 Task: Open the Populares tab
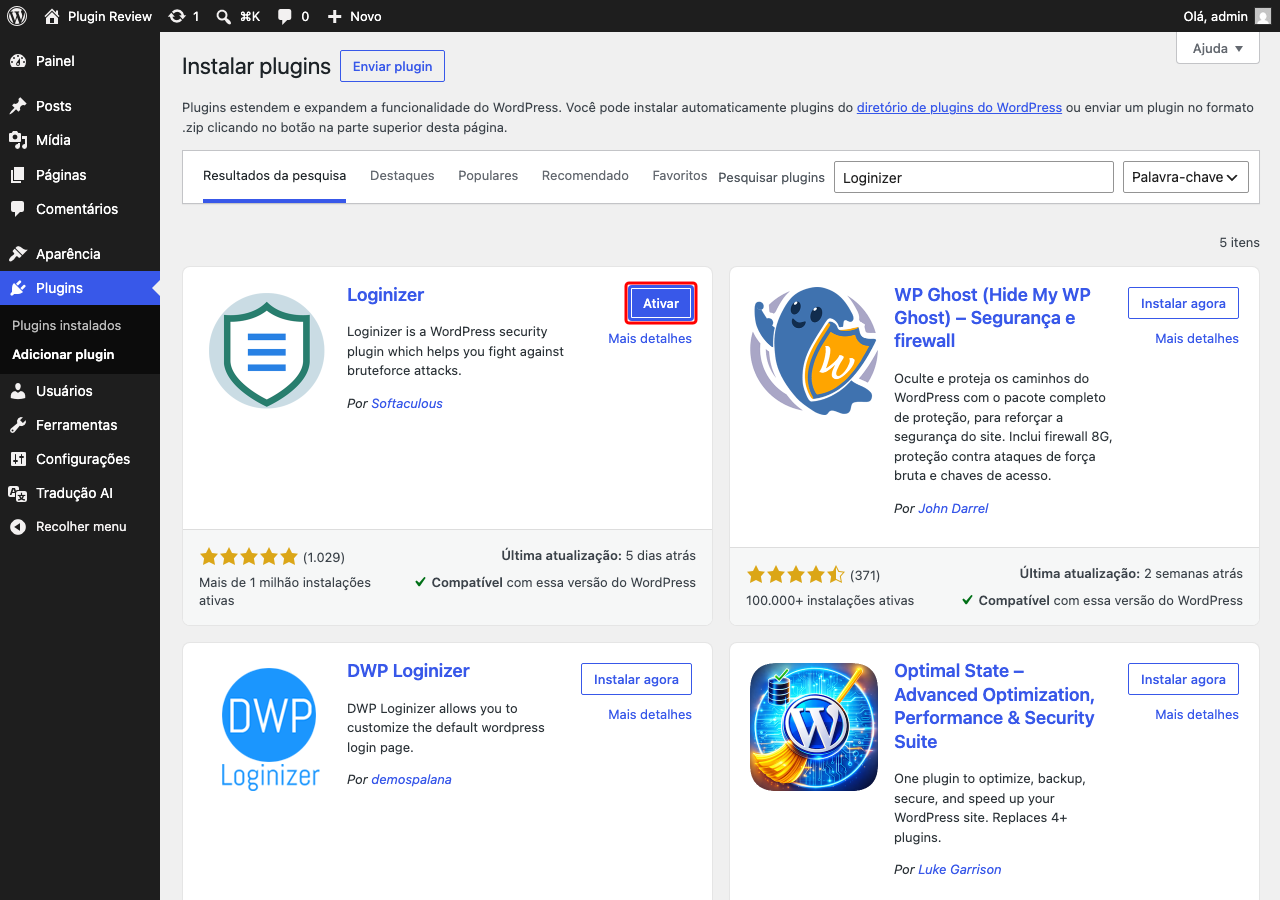tap(488, 176)
